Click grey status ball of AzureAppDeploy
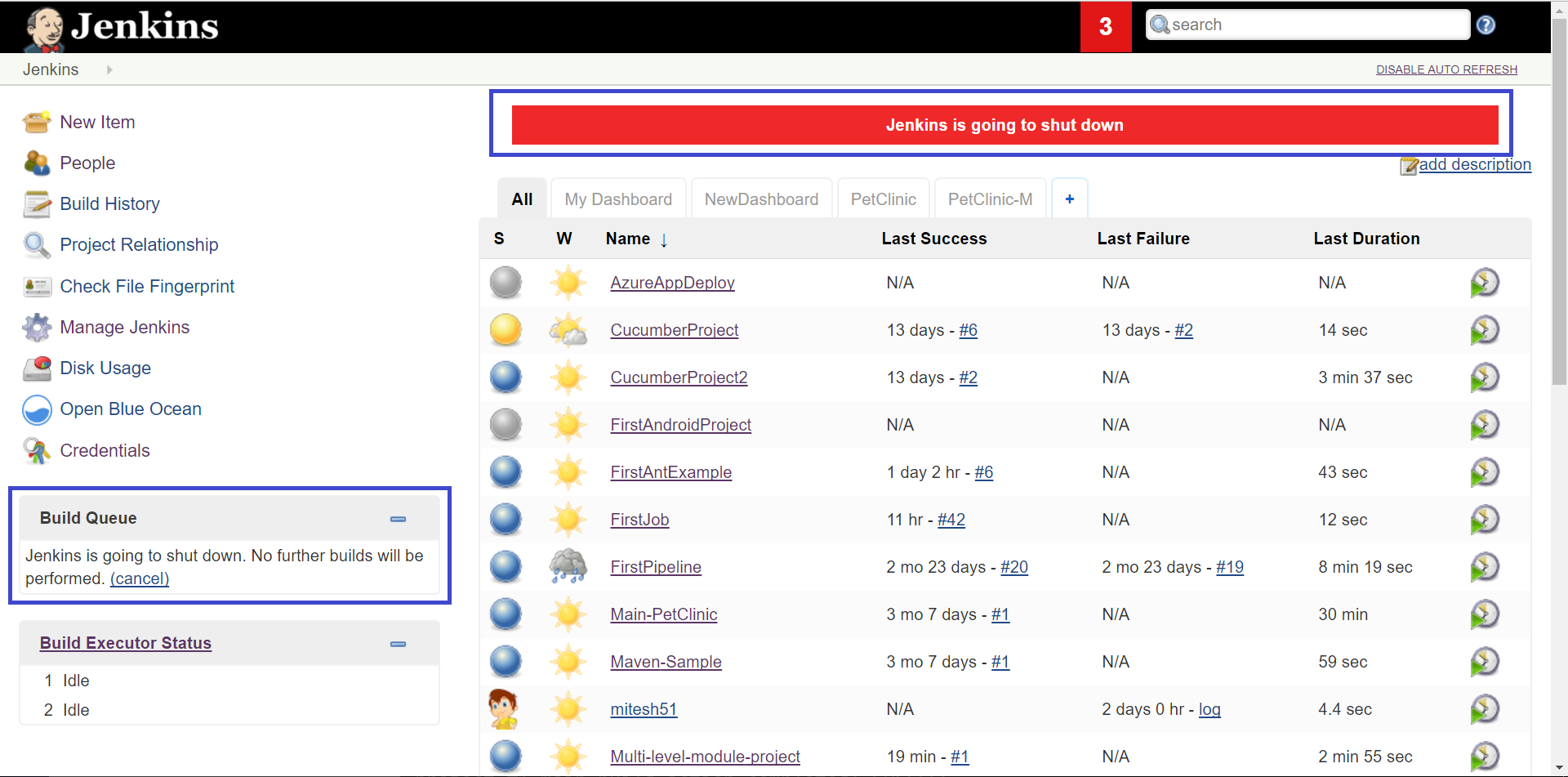The width and height of the screenshot is (1568, 777). click(506, 283)
